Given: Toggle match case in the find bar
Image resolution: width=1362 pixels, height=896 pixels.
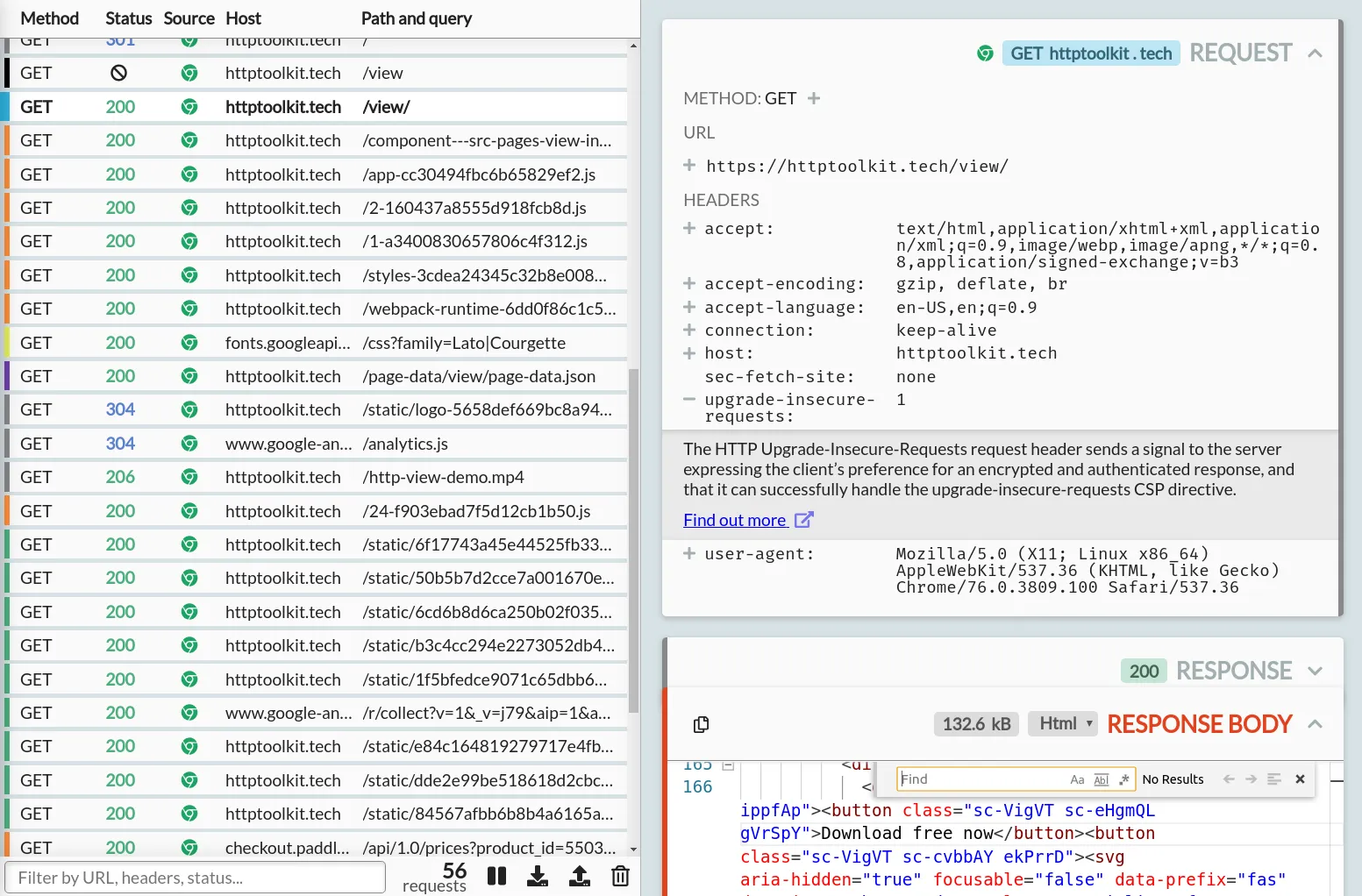Looking at the screenshot, I should (1078, 779).
